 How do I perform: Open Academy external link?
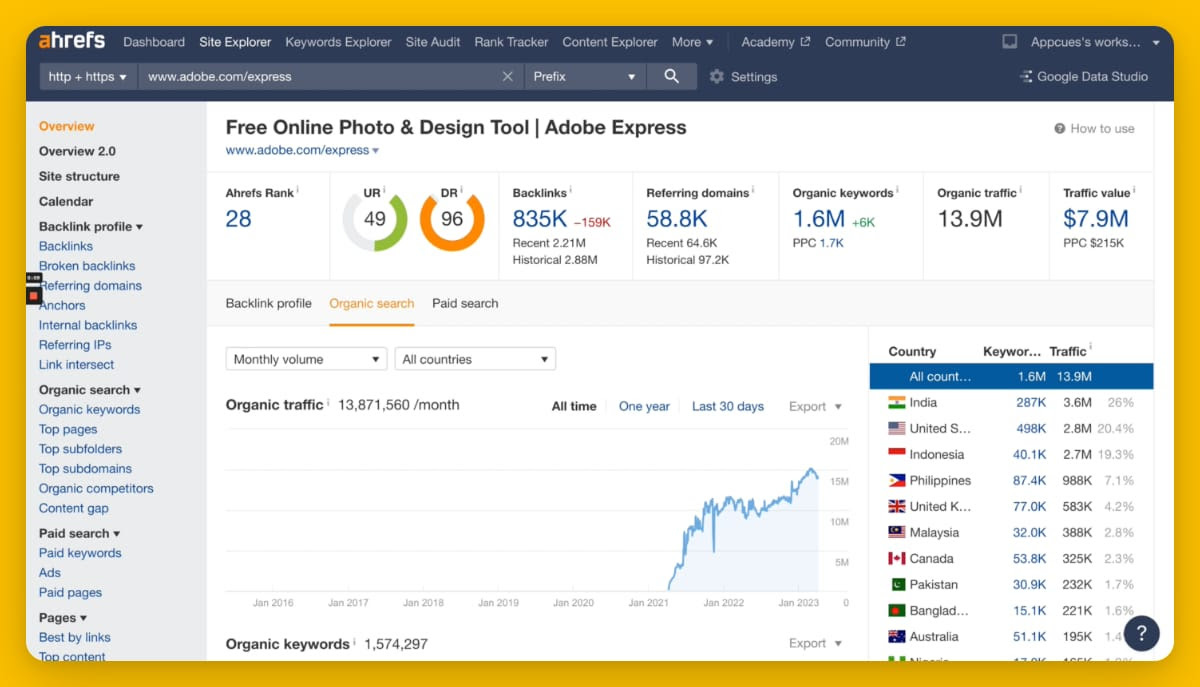click(775, 42)
